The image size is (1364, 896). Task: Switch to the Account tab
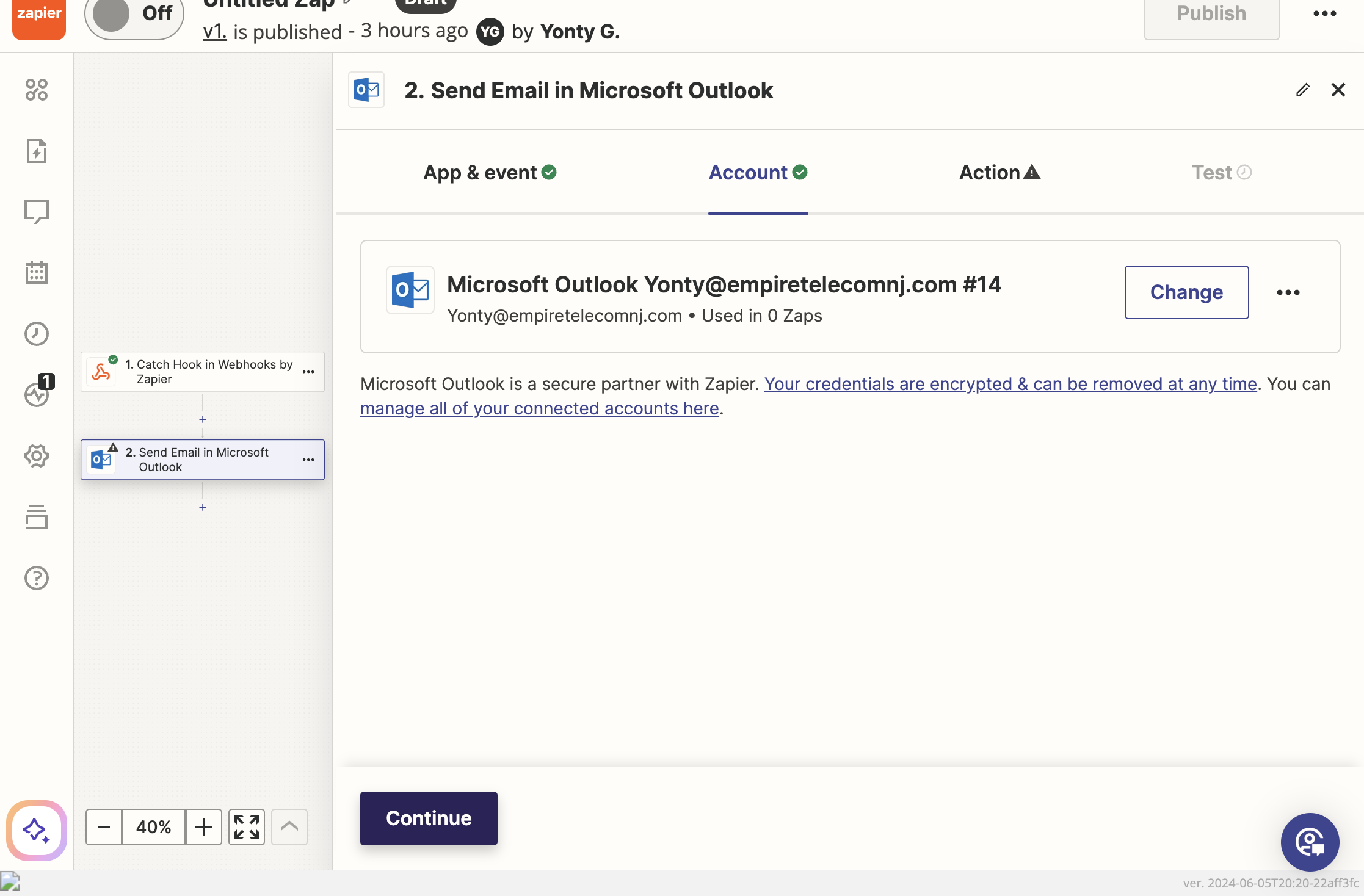click(758, 173)
